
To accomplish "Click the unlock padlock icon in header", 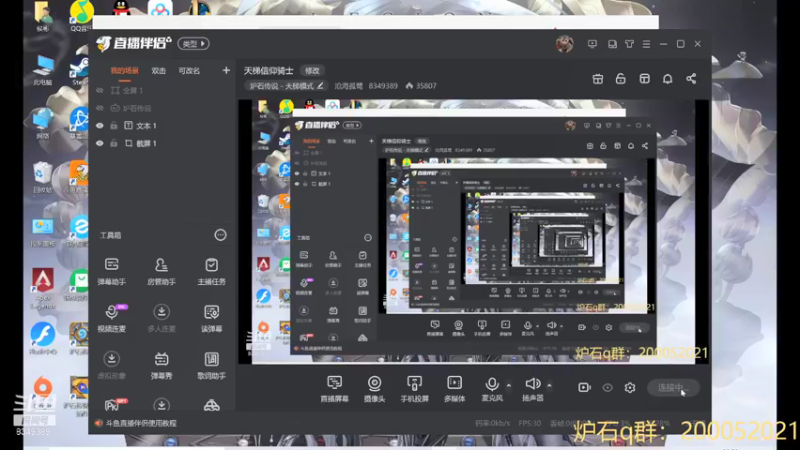I will [620, 79].
